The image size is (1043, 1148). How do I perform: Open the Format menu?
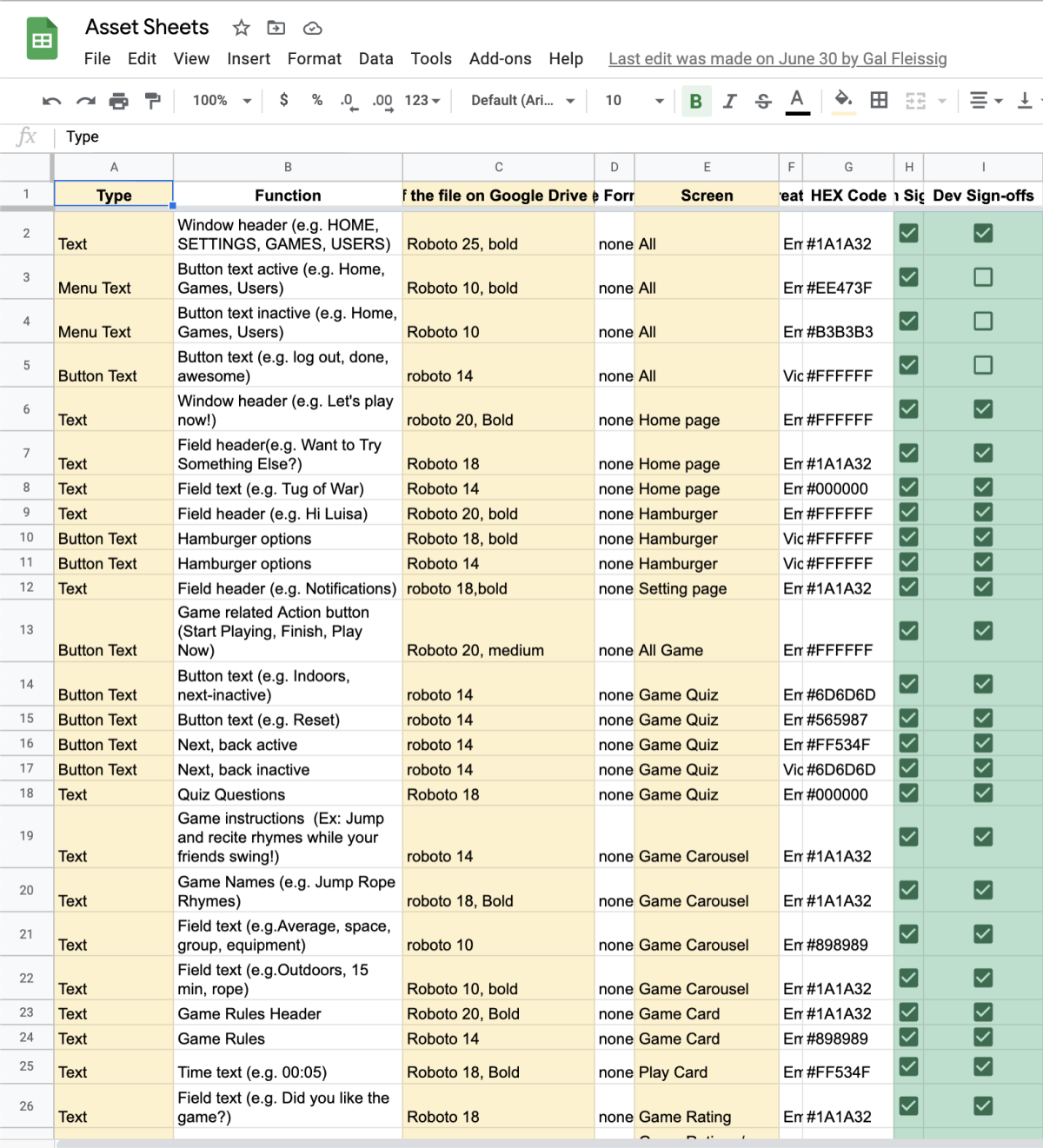(x=314, y=58)
